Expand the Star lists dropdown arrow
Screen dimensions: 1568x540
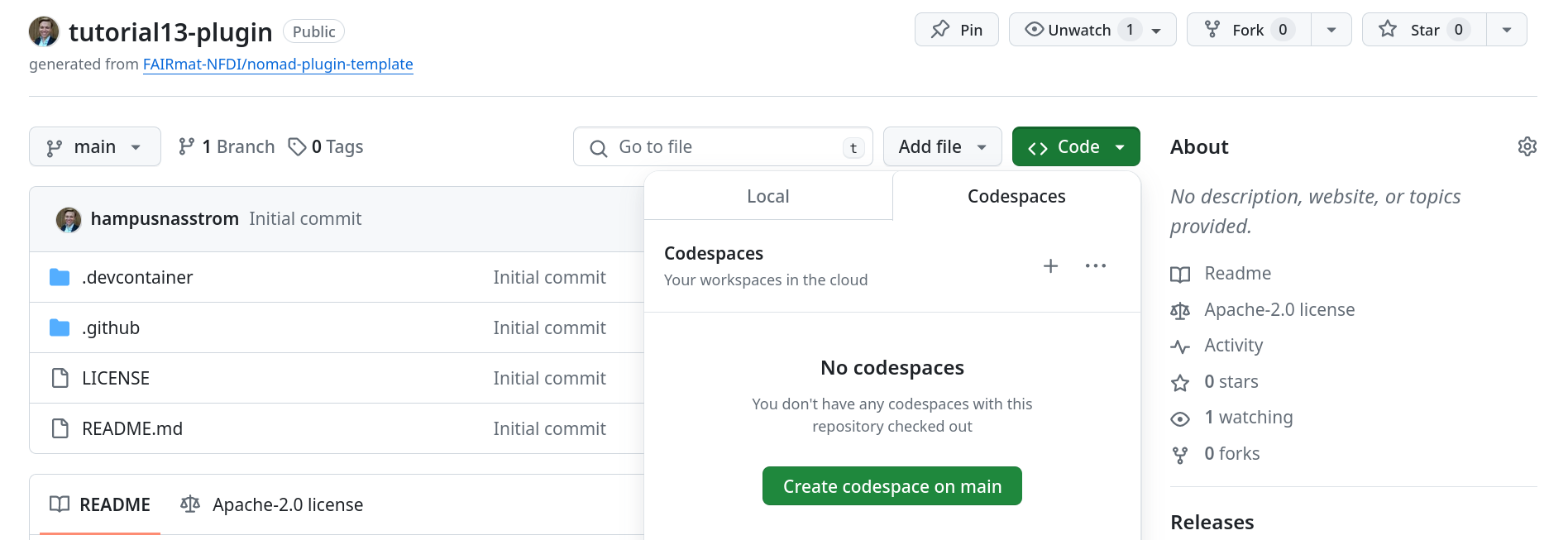1507,30
